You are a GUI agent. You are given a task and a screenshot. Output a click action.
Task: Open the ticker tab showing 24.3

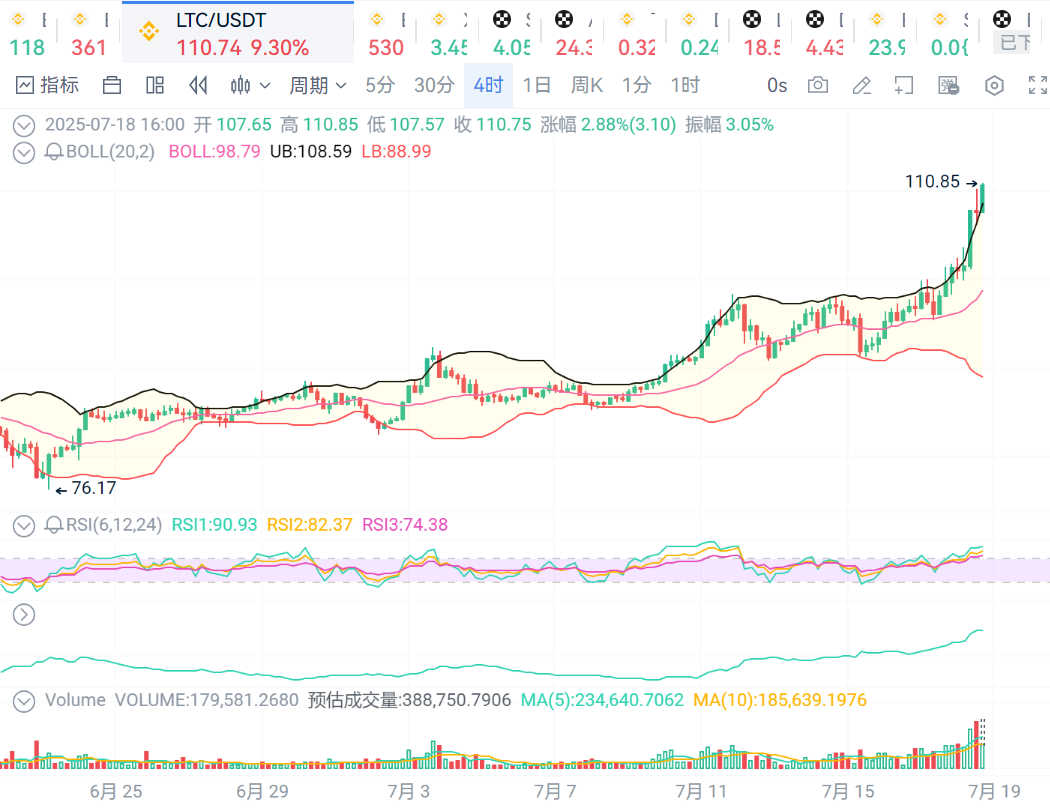(x=574, y=33)
